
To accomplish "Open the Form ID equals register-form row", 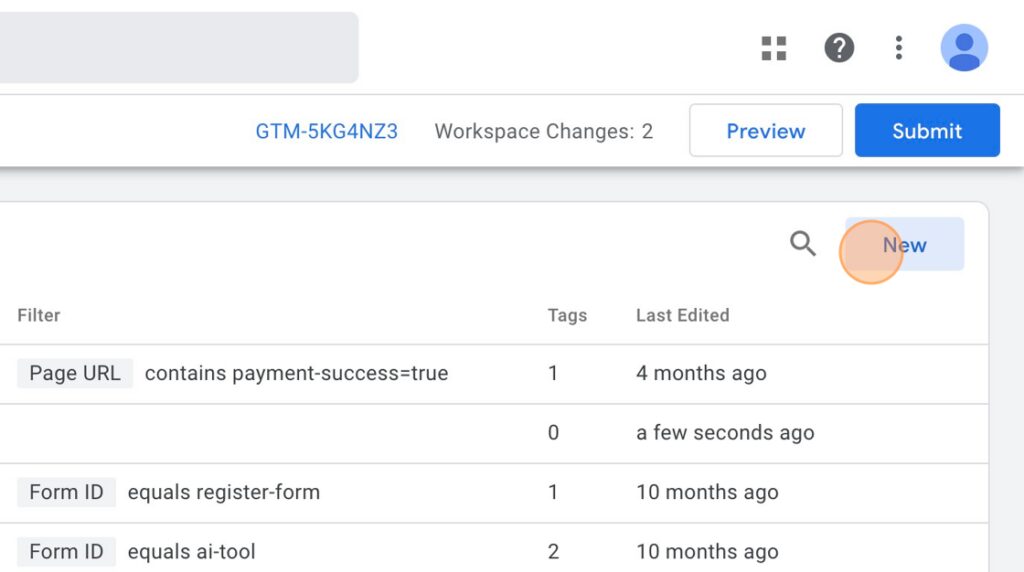I will coord(494,492).
